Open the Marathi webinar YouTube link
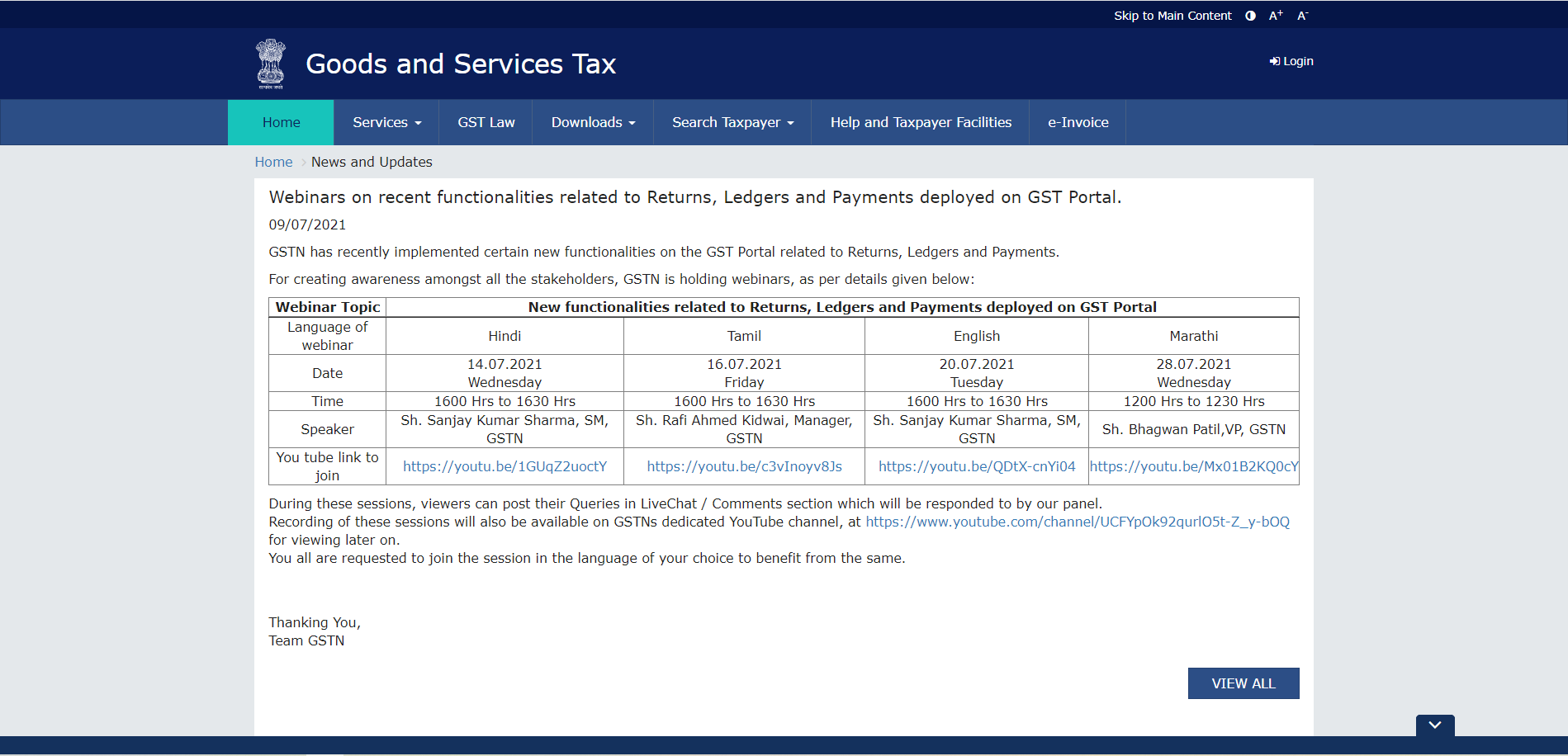This screenshot has height=756, width=1568. 1194,466
